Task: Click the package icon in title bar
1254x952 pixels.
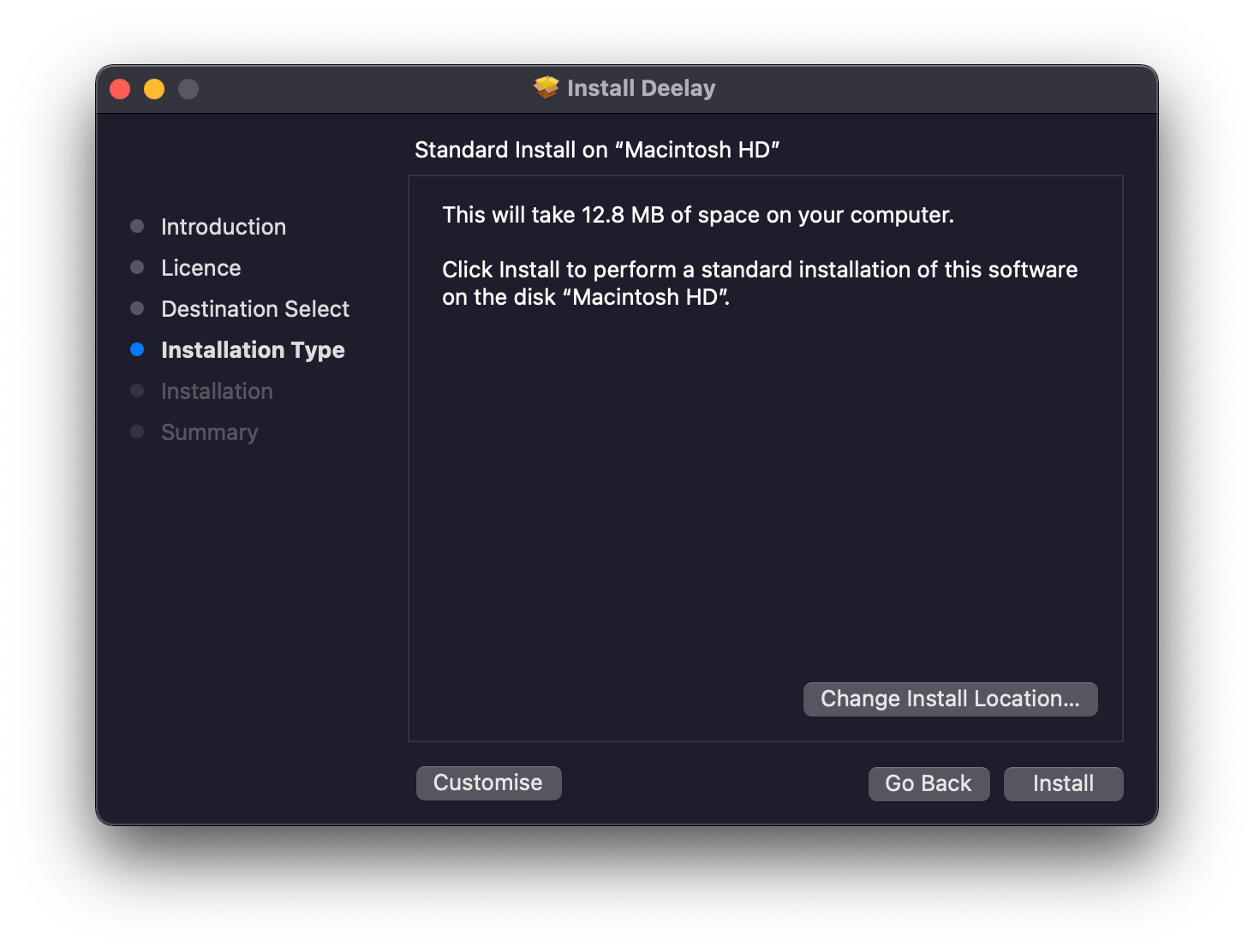Action: (x=546, y=87)
